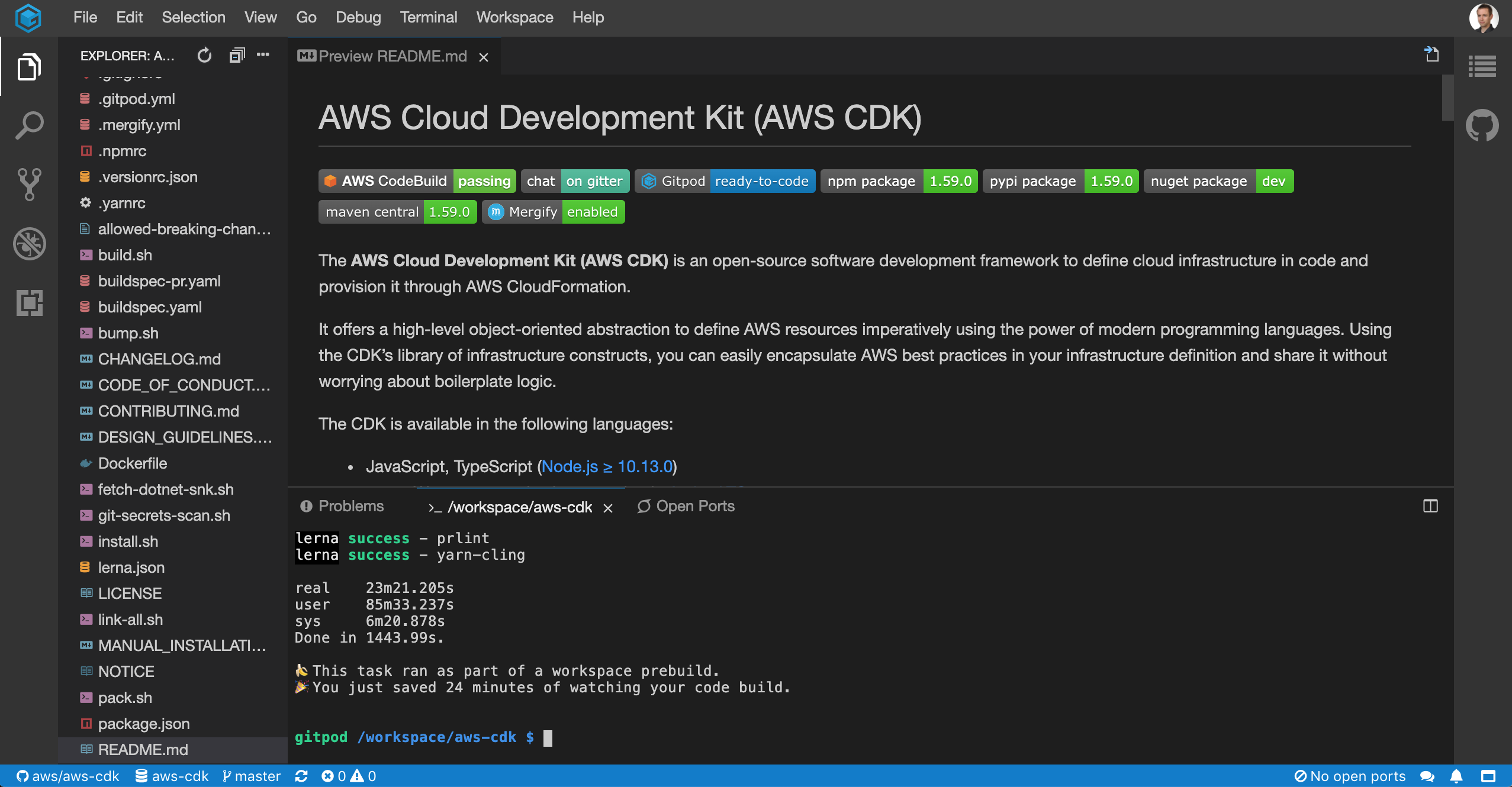
Task: Open the Selection menu
Action: coord(194,17)
